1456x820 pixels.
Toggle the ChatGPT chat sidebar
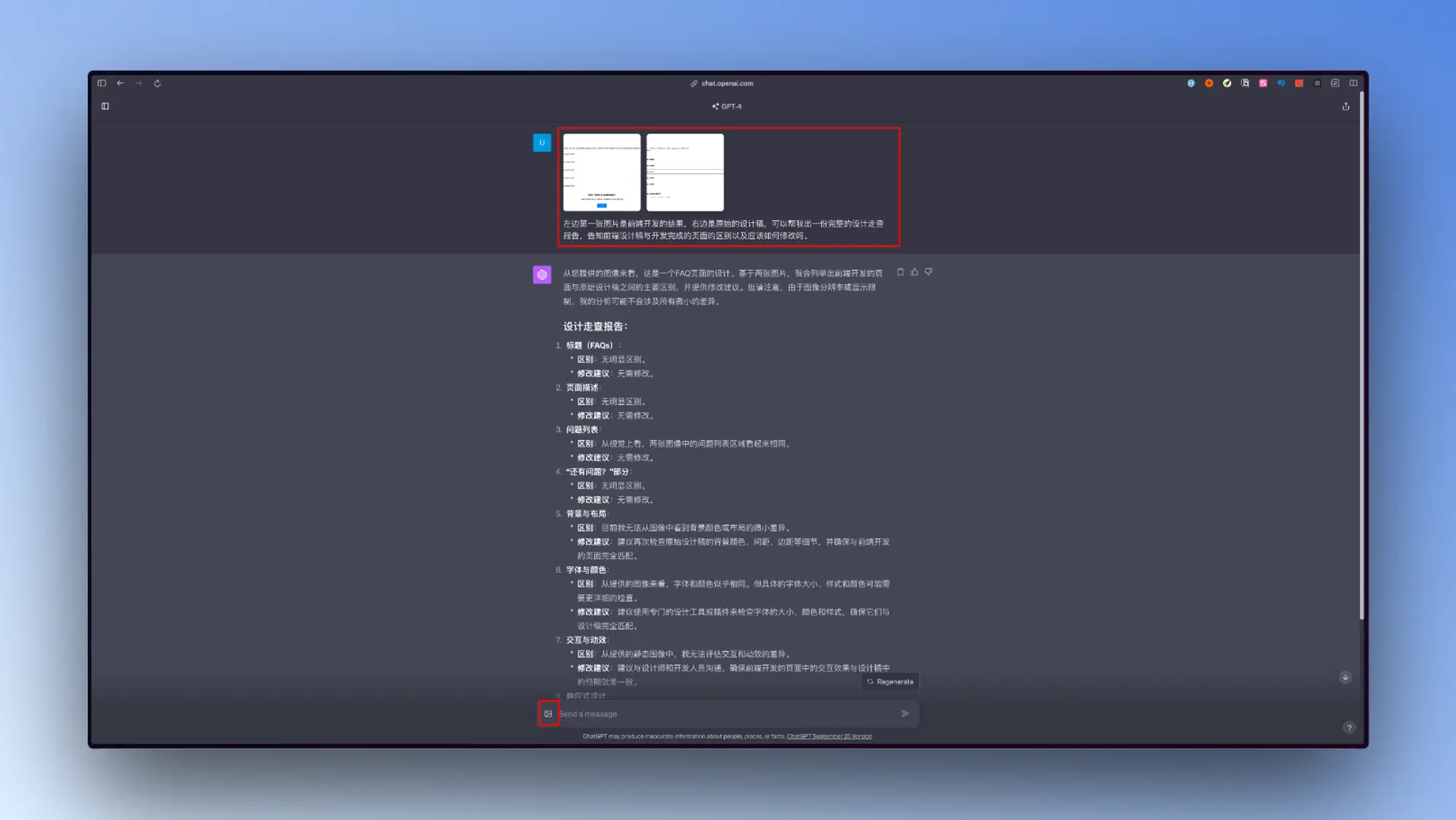coord(105,106)
